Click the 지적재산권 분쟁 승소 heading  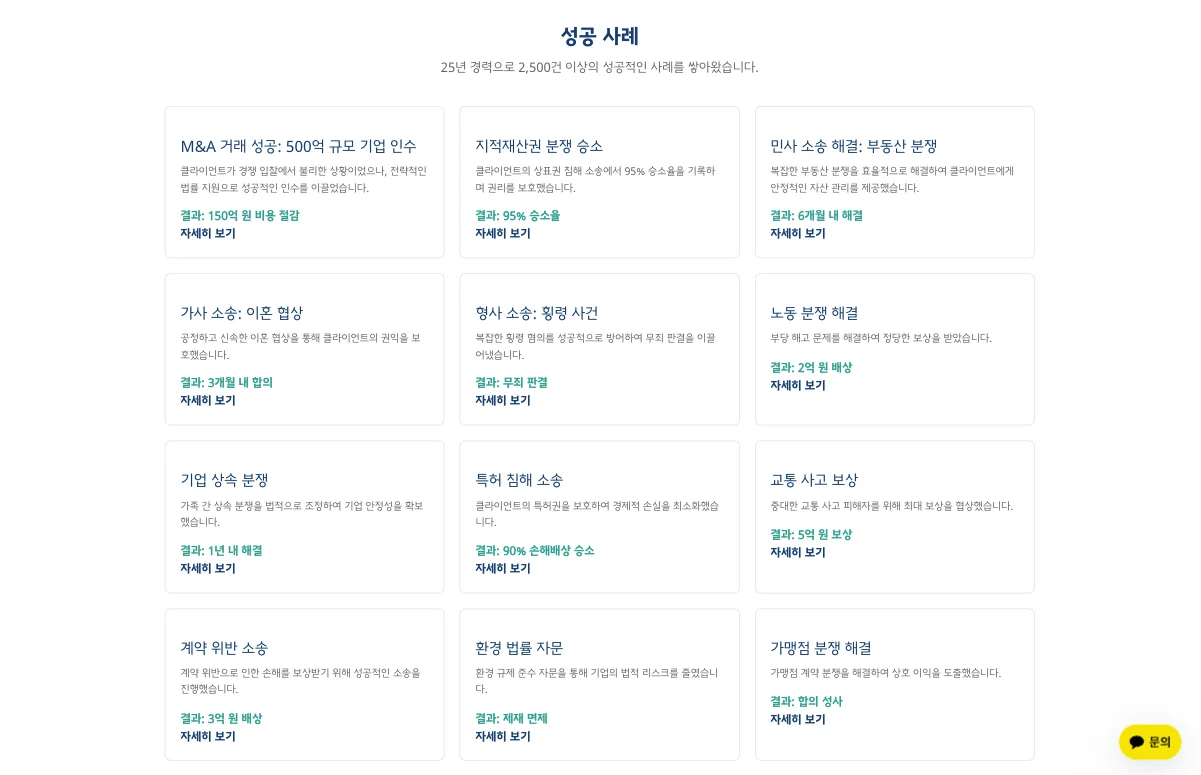pyautogui.click(x=538, y=146)
